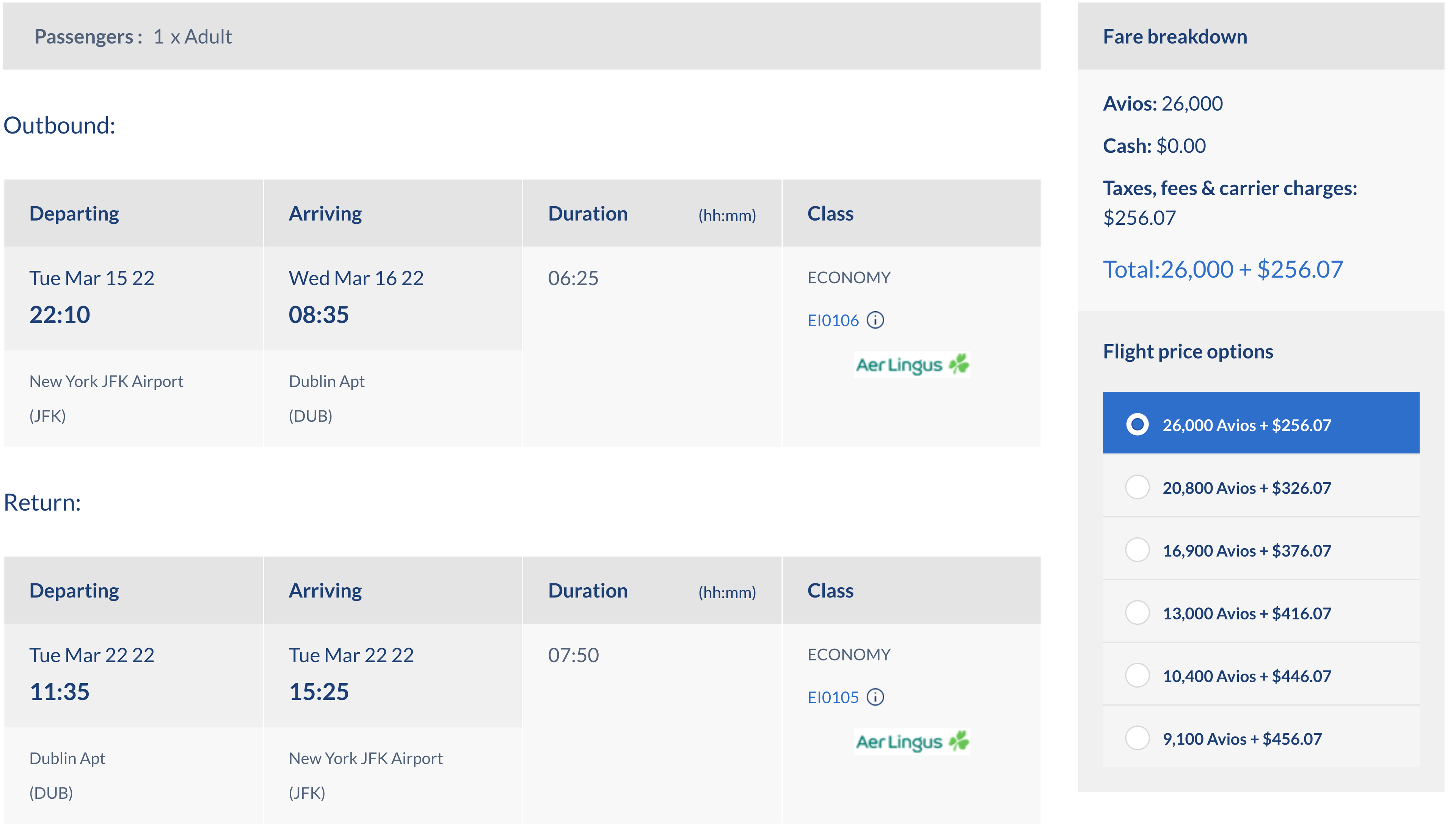1456x828 pixels.
Task: Choose 13,000 Avios + $416.07 price
Action: pyautogui.click(x=1137, y=613)
